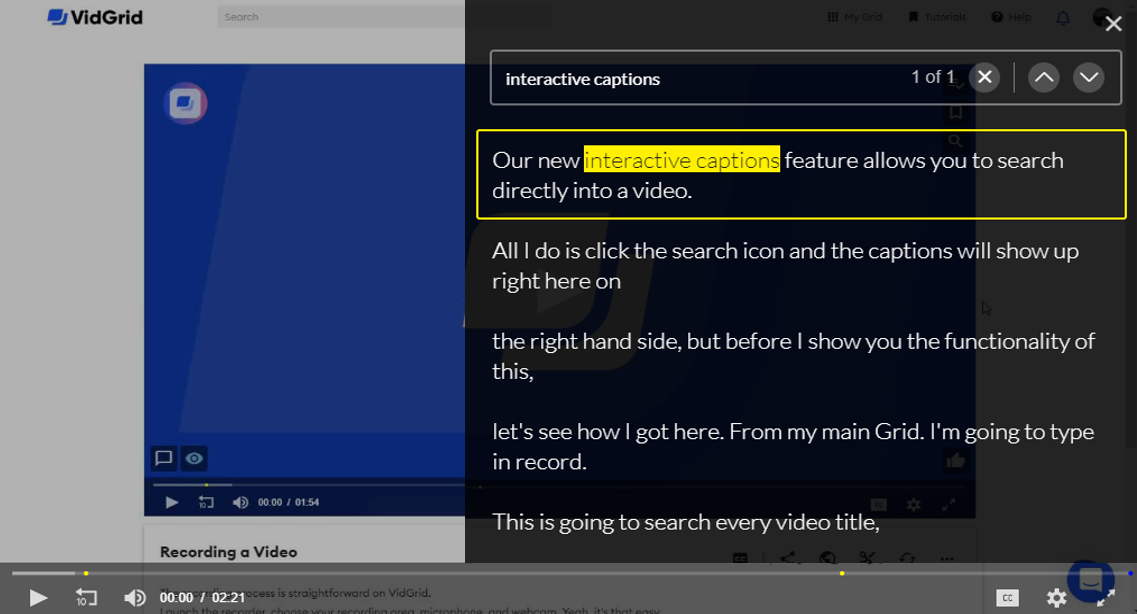1137x614 pixels.
Task: Play the video from the bottom control bar
Action: pyautogui.click(x=38, y=597)
